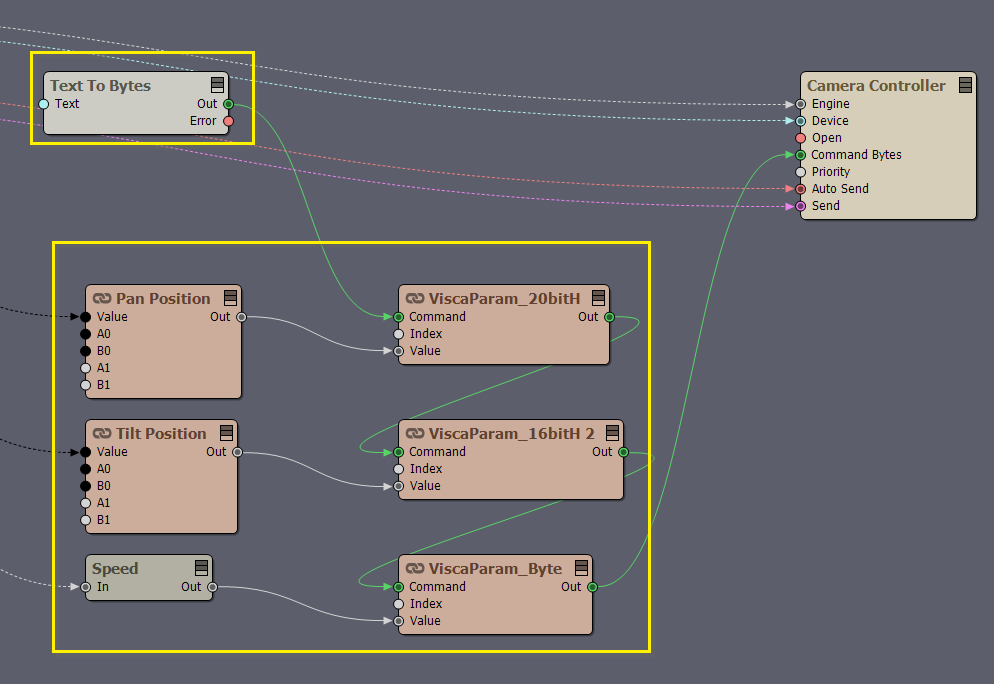This screenshot has width=994, height=684.
Task: Select the Out pin of Pan Position
Action: tap(242, 317)
